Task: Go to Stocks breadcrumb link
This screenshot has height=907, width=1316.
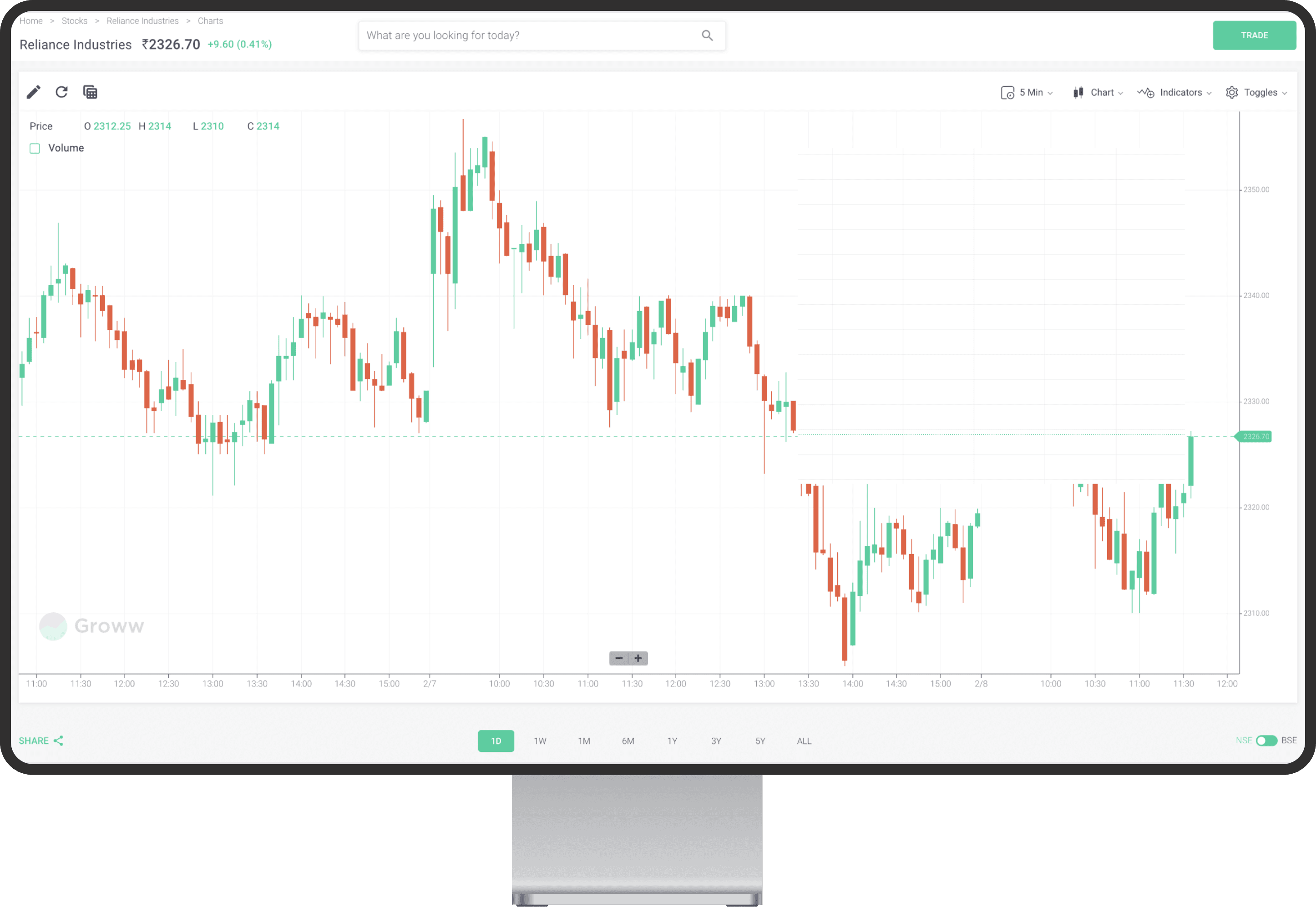Action: click(x=75, y=21)
